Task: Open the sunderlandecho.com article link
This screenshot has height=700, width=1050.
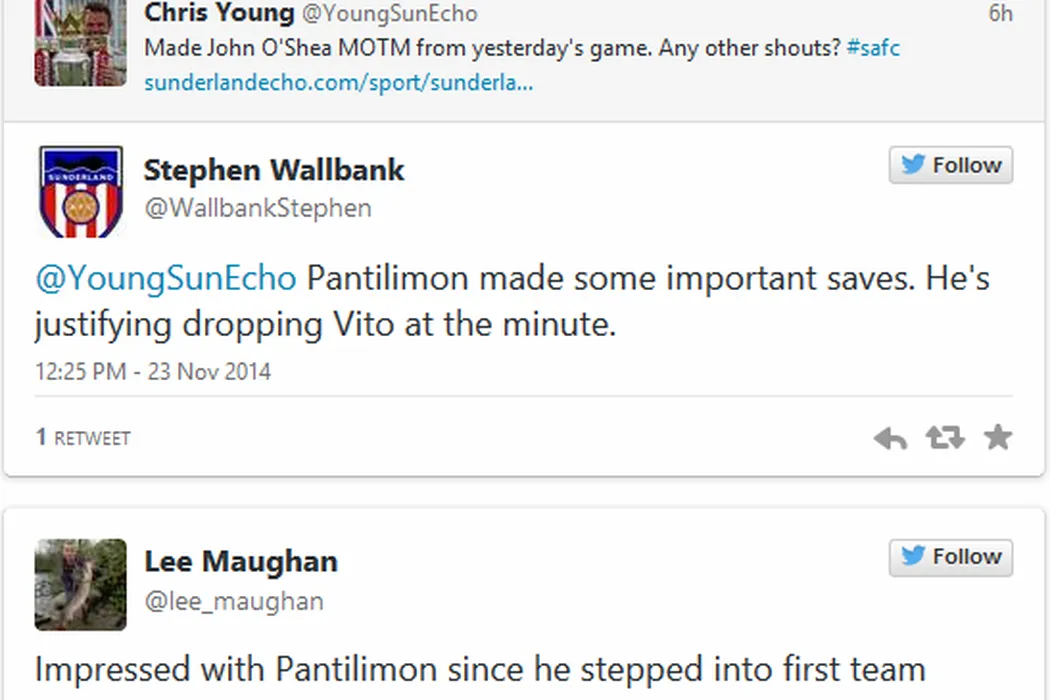Action: [x=338, y=83]
